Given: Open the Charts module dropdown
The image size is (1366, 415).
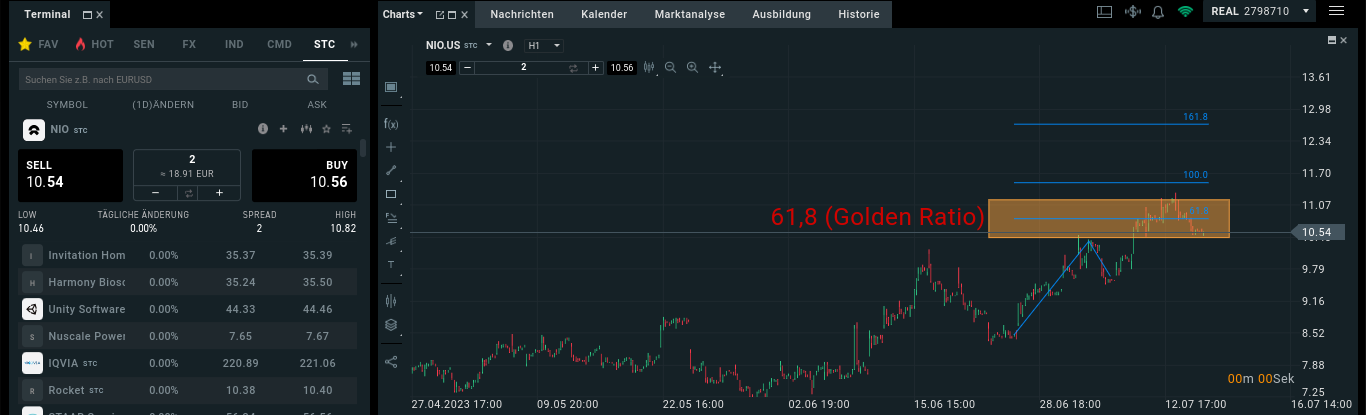Looking at the screenshot, I should 403,14.
